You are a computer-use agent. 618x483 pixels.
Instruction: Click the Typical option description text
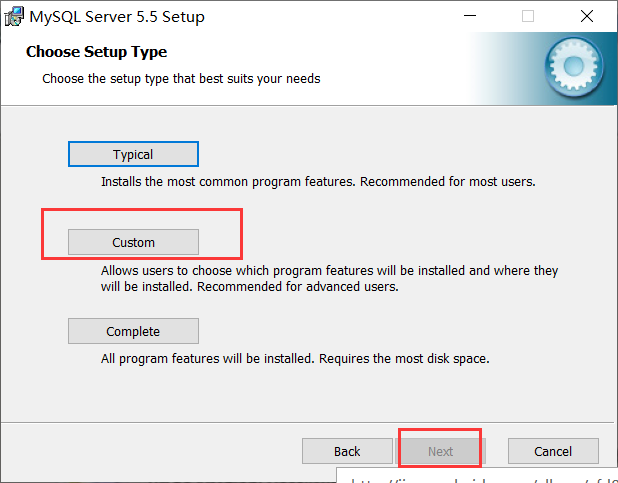tap(318, 182)
